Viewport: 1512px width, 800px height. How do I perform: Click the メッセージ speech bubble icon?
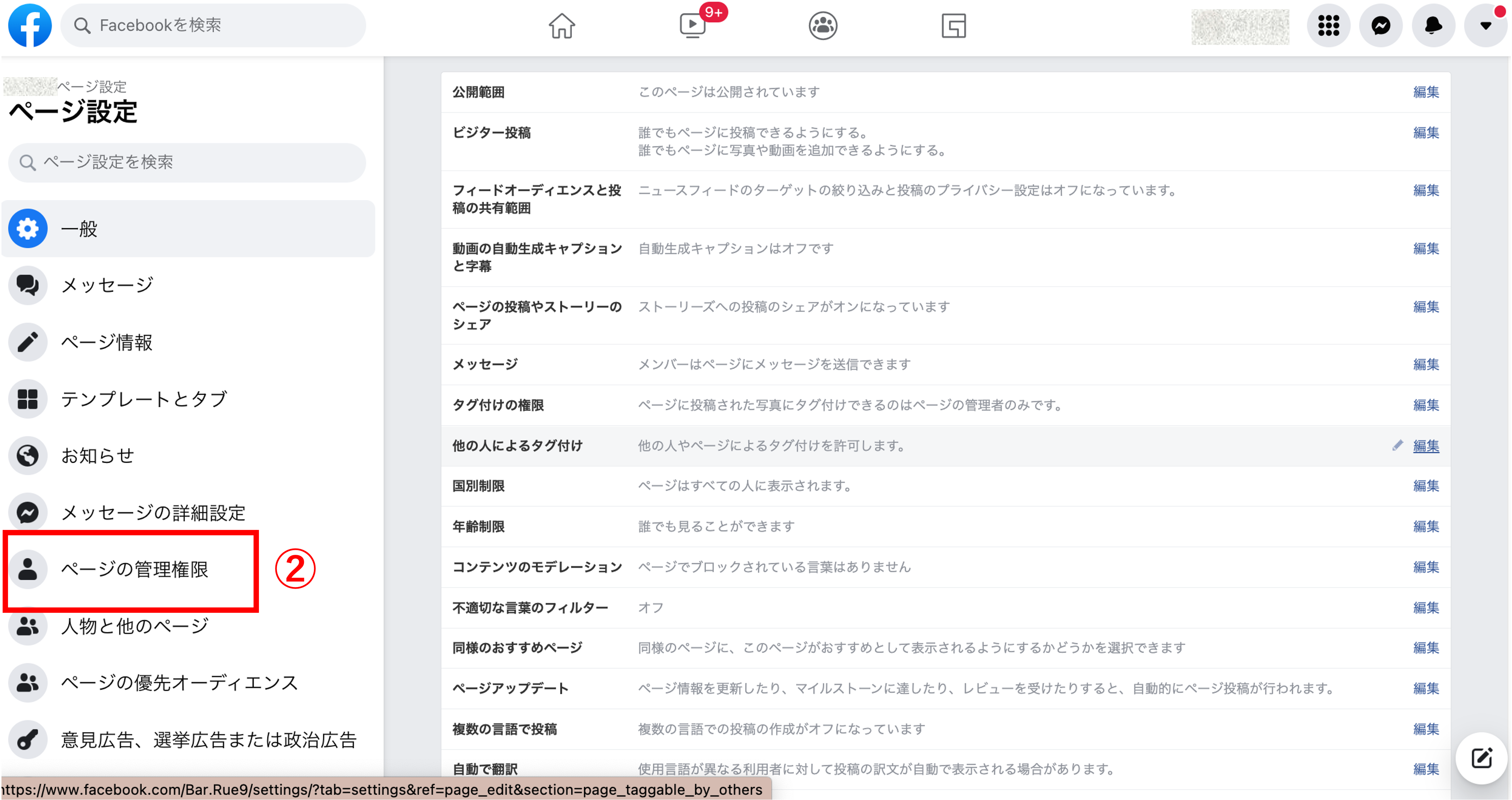[28, 285]
